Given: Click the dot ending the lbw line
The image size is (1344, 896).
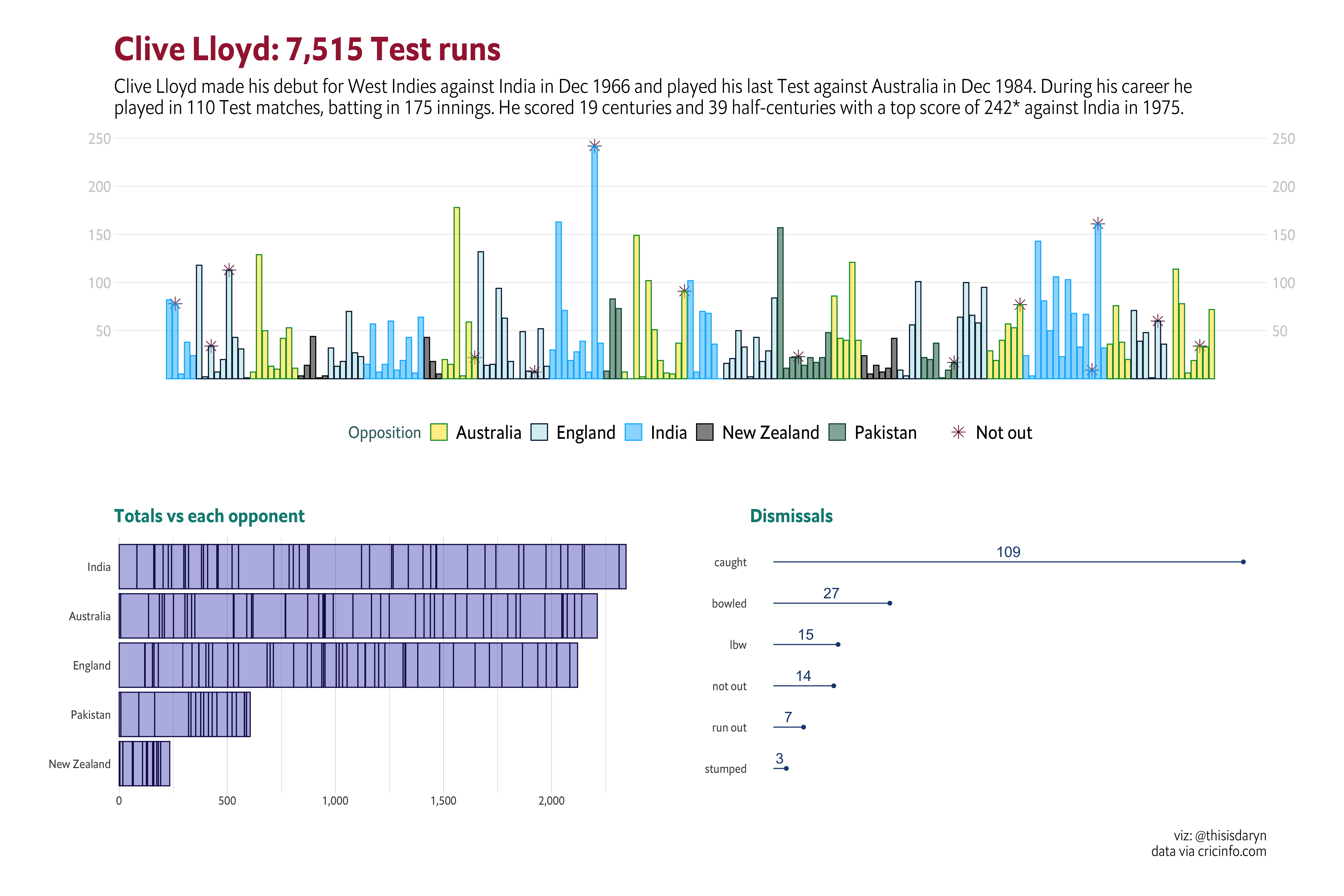Looking at the screenshot, I should [x=838, y=645].
